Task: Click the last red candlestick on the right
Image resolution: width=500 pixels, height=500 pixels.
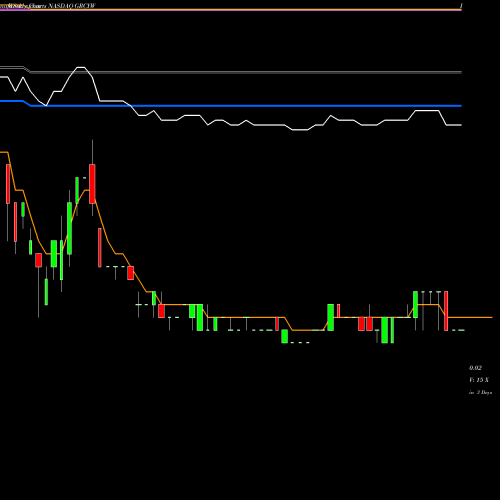Action: 446,311
